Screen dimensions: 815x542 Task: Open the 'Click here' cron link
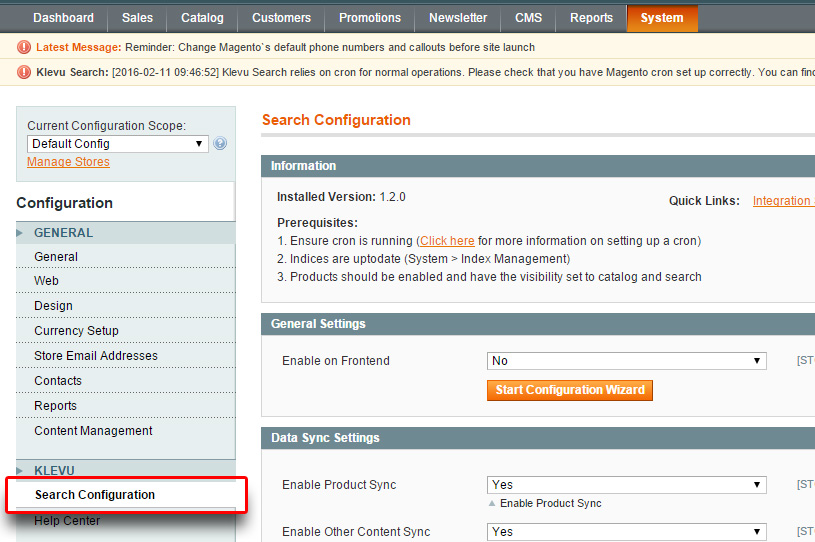tap(447, 241)
